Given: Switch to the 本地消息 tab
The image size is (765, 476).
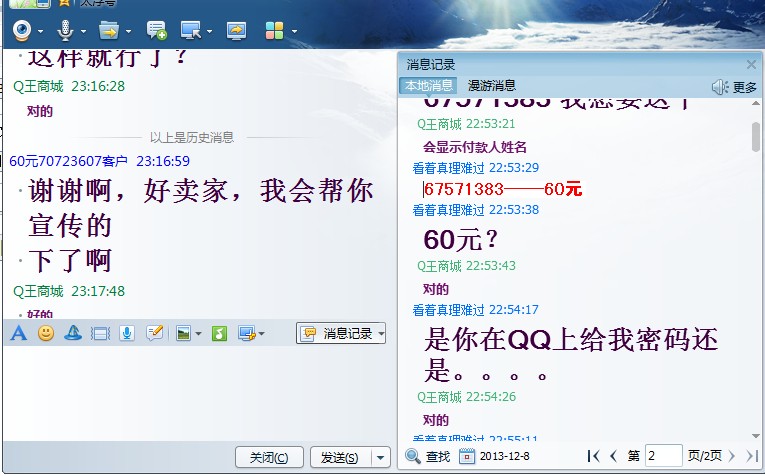Looking at the screenshot, I should 428,86.
